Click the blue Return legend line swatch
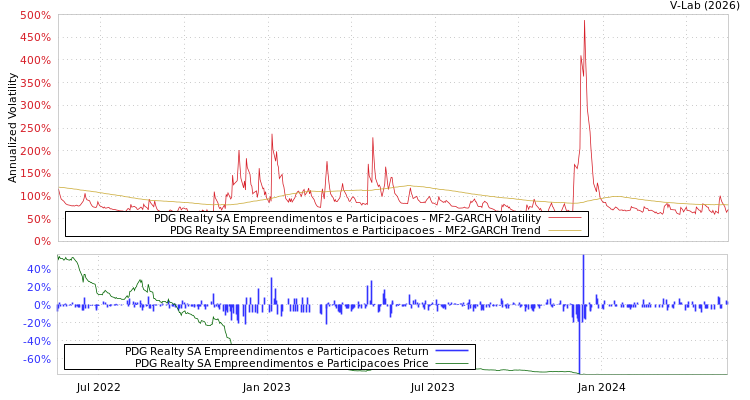This screenshot has width=750, height=400. click(452, 351)
